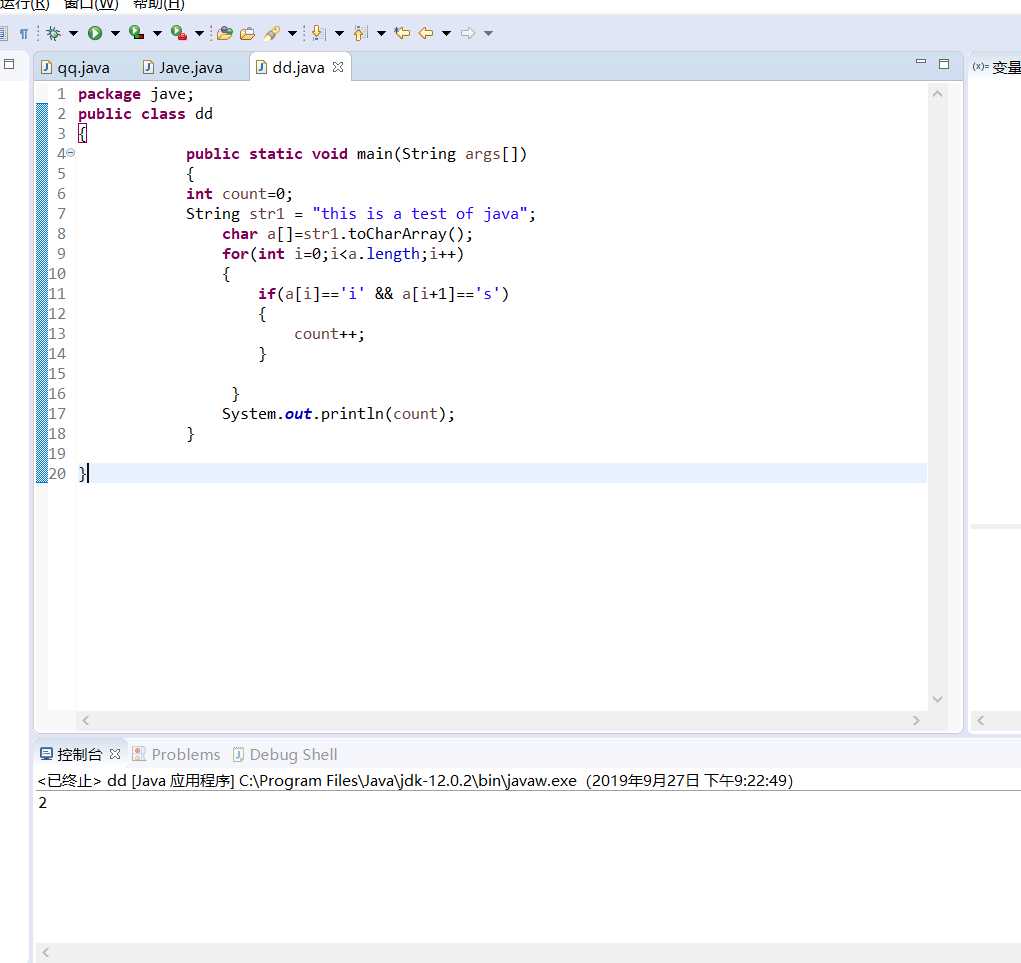Click the editor vertical scroll down arrow
This screenshot has width=1021, height=963.
point(938,699)
